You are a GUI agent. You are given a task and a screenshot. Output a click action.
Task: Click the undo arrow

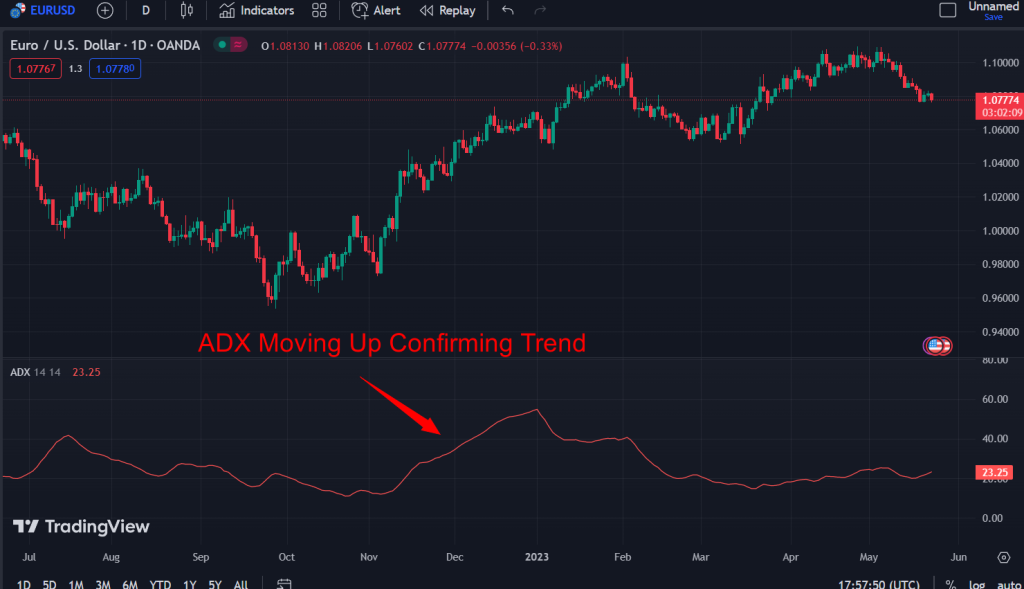tap(508, 11)
